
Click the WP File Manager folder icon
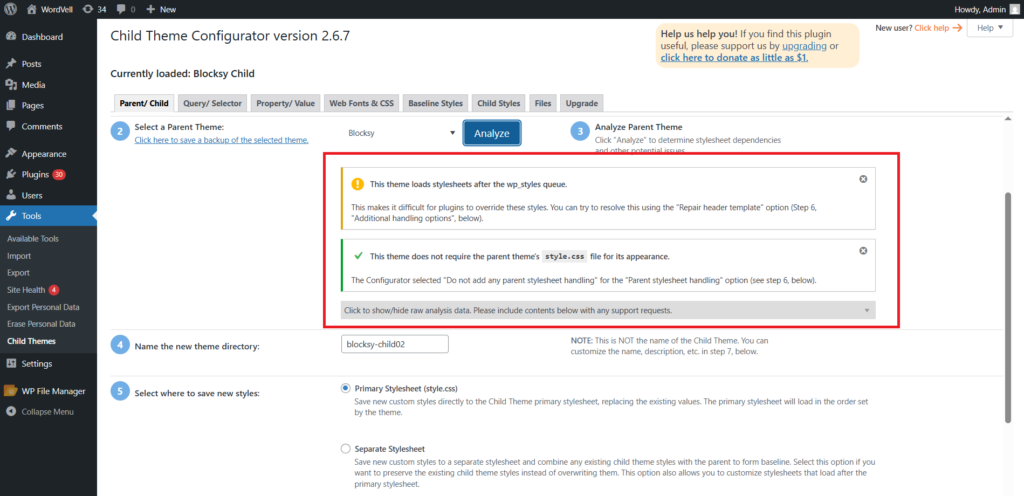tap(11, 391)
